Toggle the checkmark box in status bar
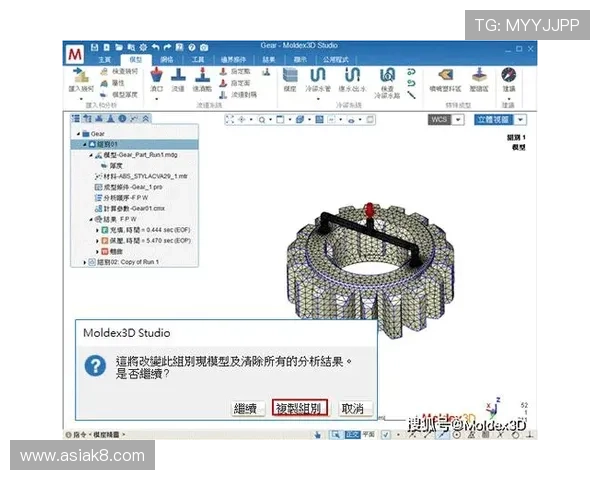 click(386, 435)
